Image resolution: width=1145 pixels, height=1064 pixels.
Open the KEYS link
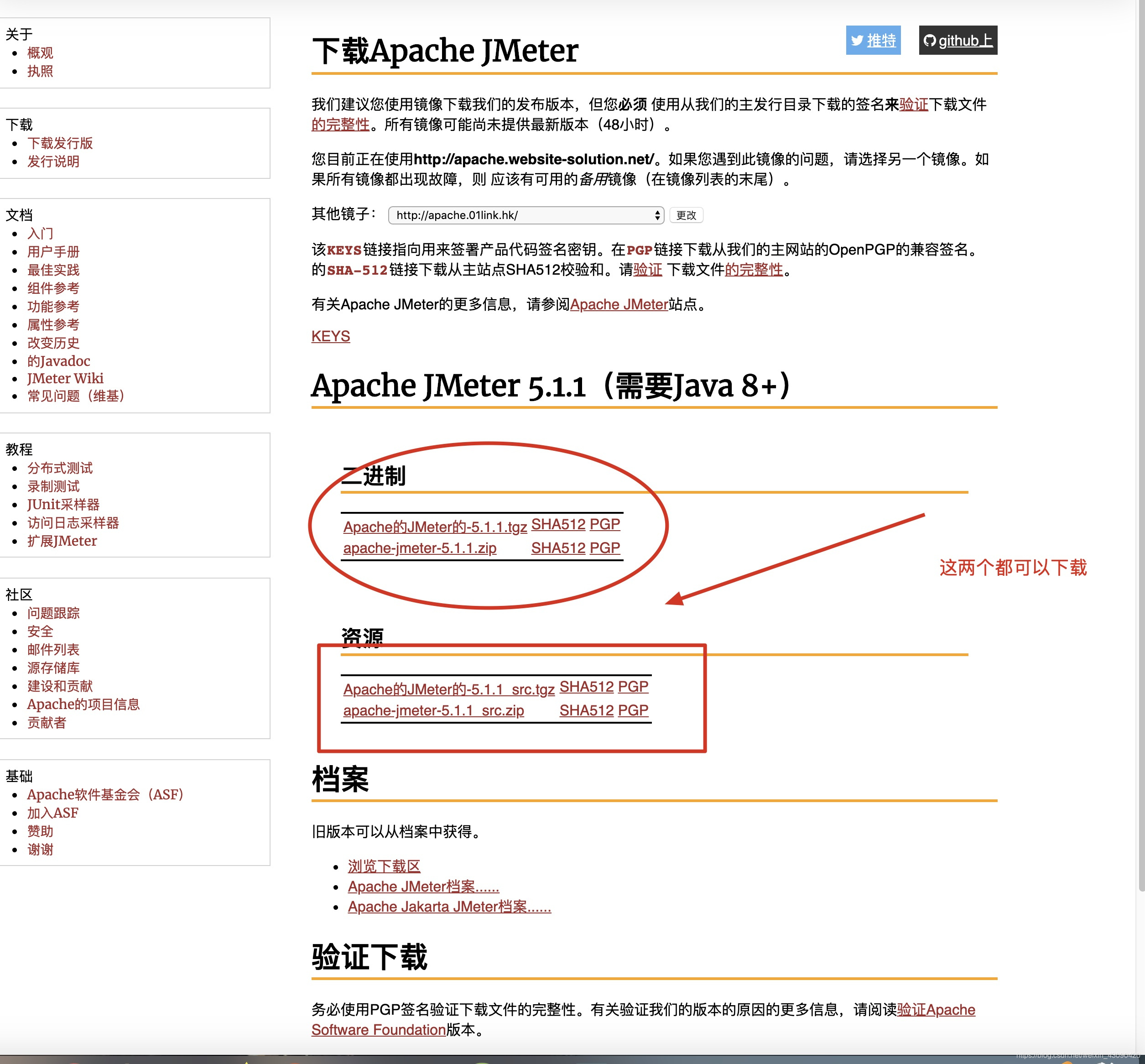[330, 336]
